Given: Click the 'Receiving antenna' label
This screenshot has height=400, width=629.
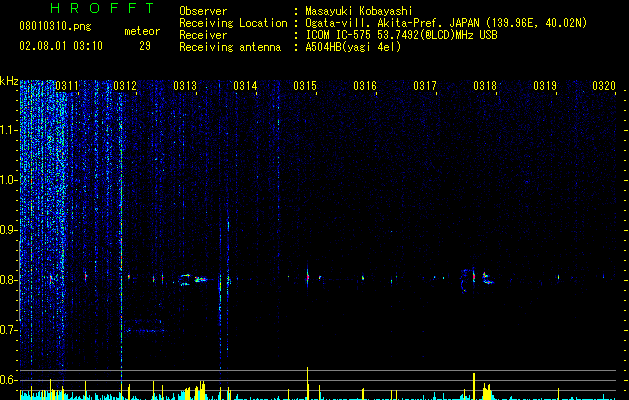Looking at the screenshot, I should click(230, 47).
